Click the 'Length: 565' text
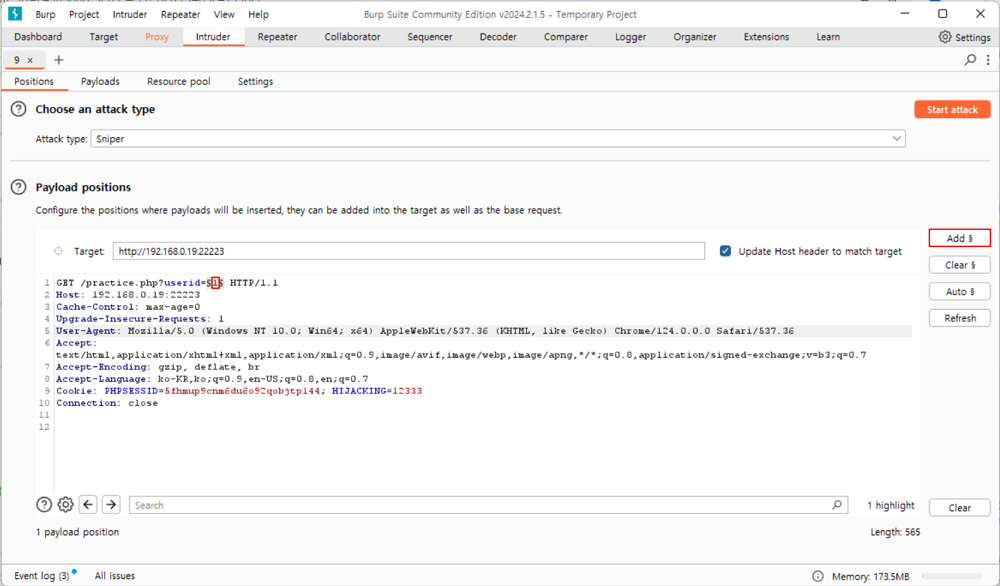Image resolution: width=1000 pixels, height=586 pixels. (895, 532)
